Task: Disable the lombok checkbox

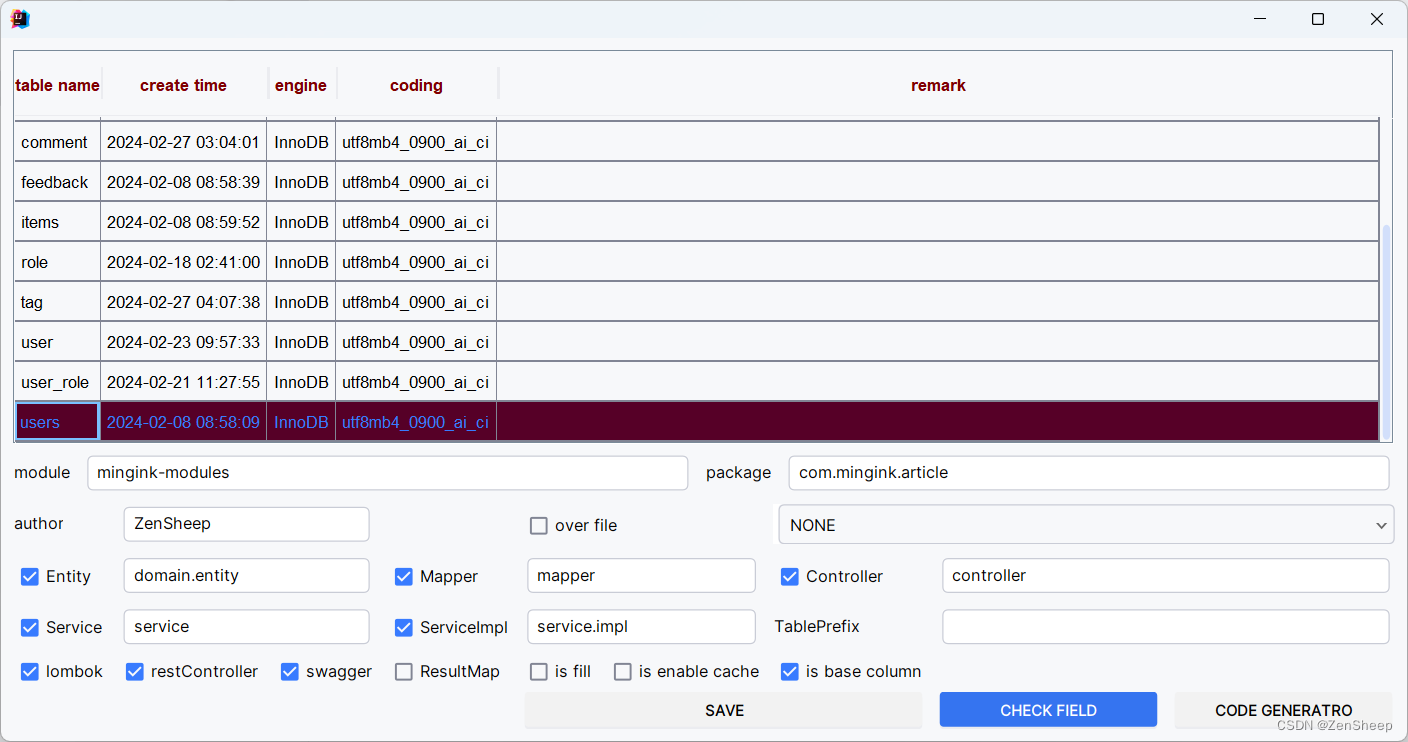Action: (30, 671)
